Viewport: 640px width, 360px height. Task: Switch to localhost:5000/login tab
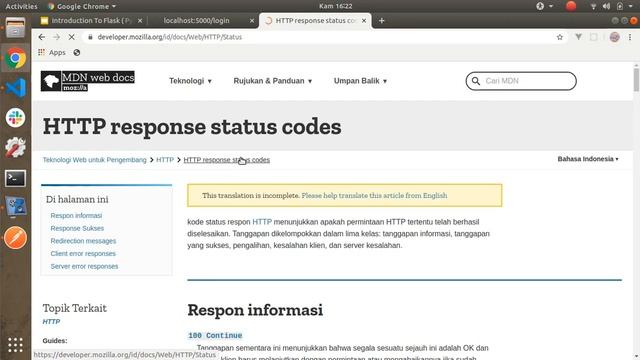point(196,20)
